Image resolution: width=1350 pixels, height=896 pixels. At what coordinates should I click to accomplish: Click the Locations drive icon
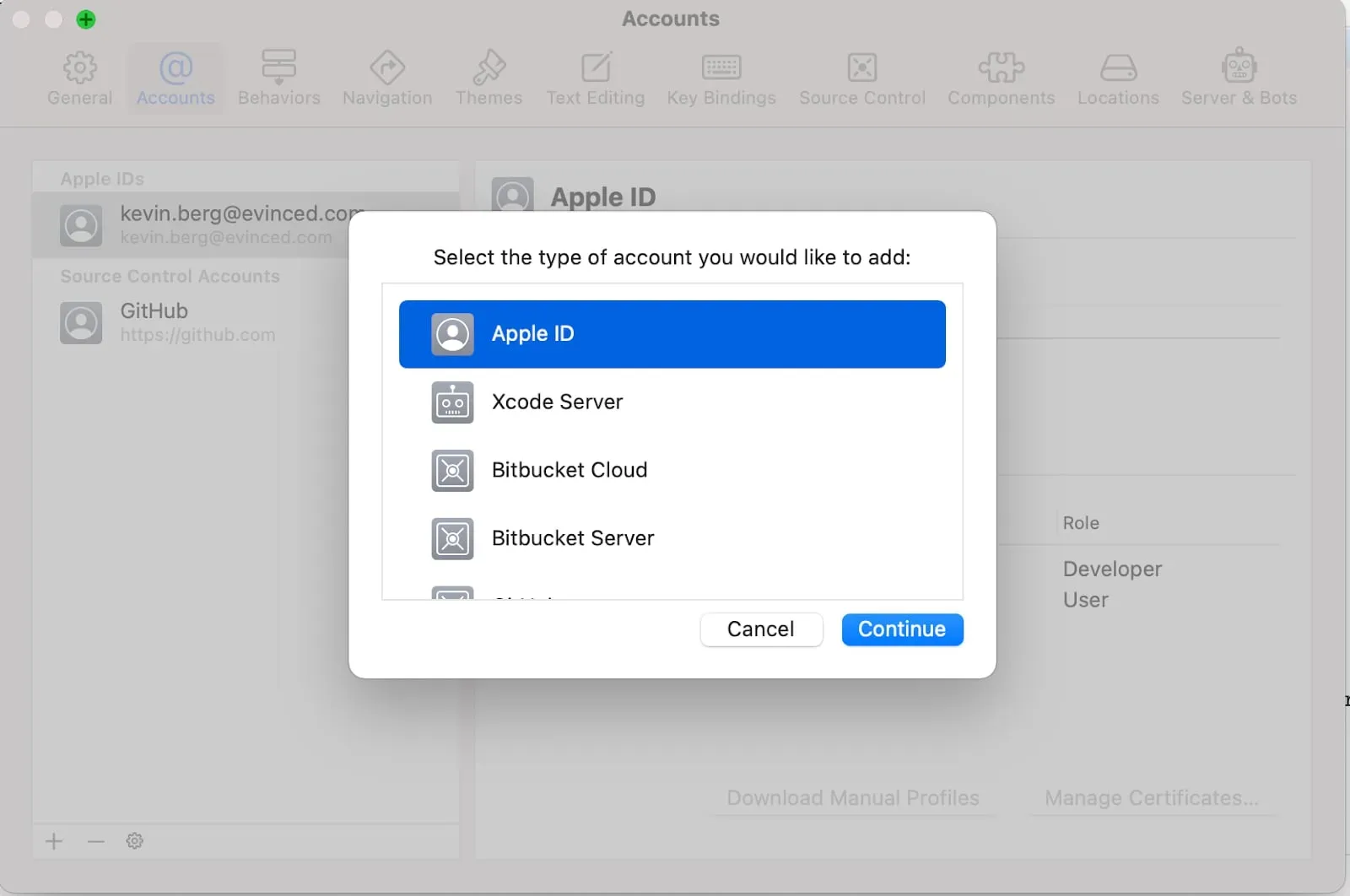1118,67
